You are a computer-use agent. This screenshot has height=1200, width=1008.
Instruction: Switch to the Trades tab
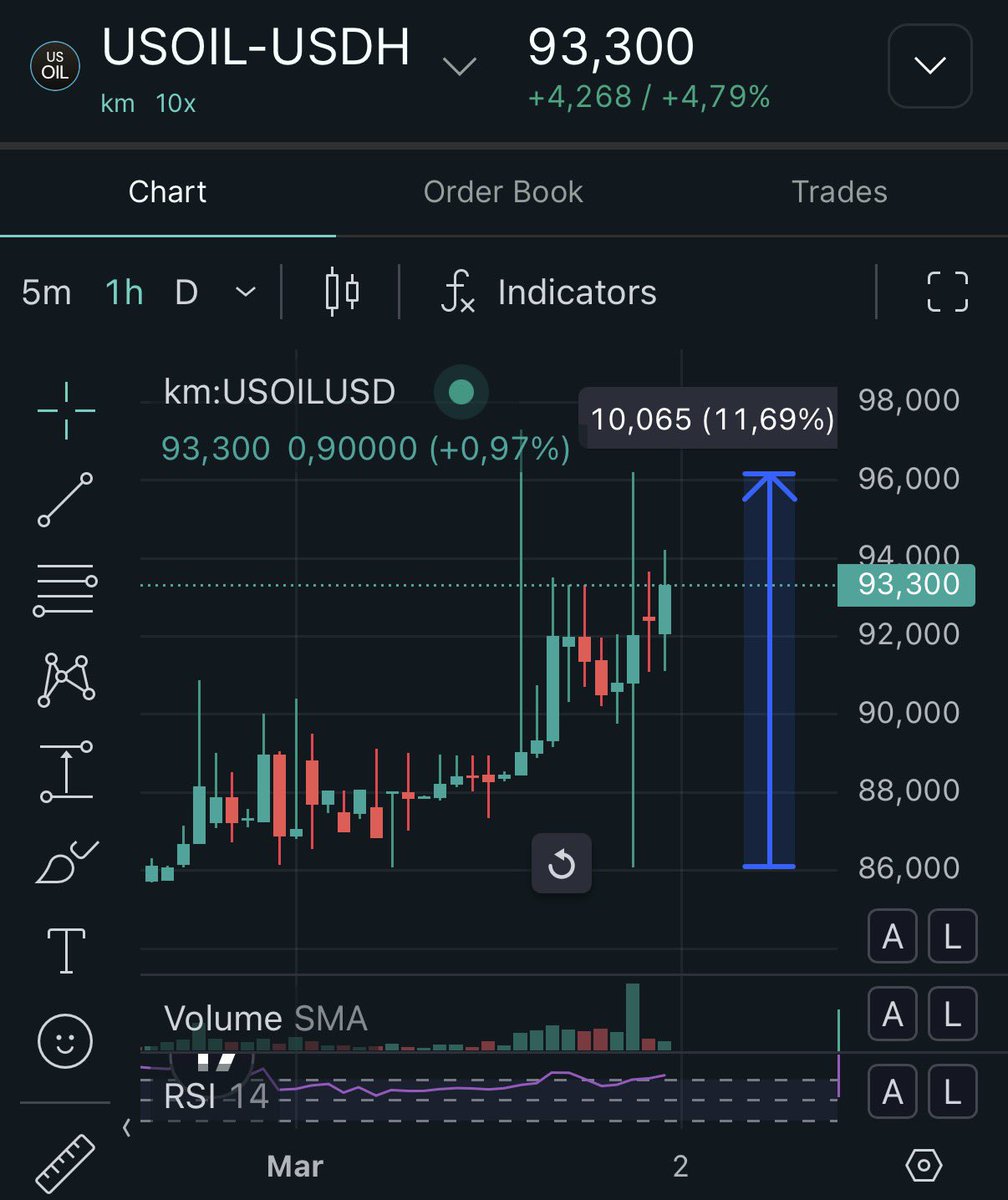839,192
